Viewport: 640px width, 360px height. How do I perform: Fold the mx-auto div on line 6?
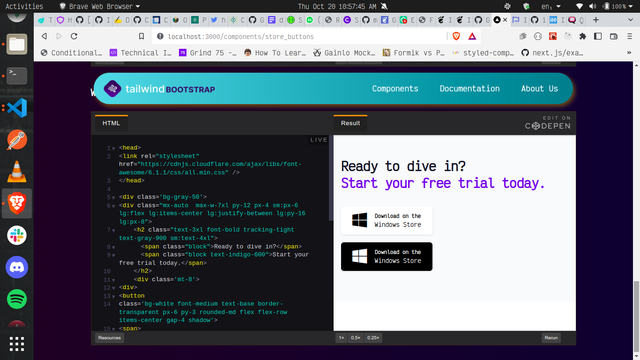tap(113, 206)
